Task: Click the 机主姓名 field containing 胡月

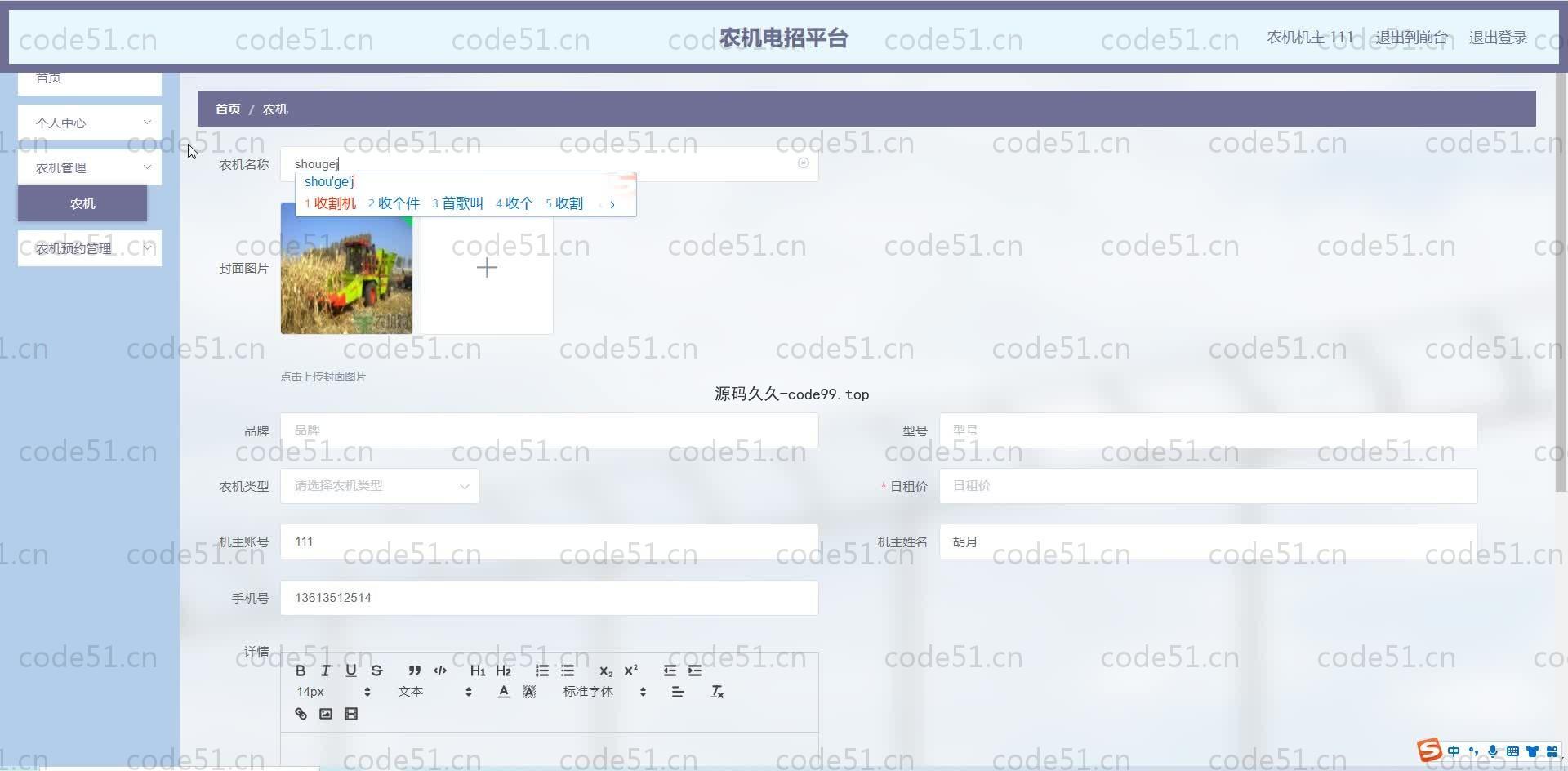Action: click(x=1208, y=541)
